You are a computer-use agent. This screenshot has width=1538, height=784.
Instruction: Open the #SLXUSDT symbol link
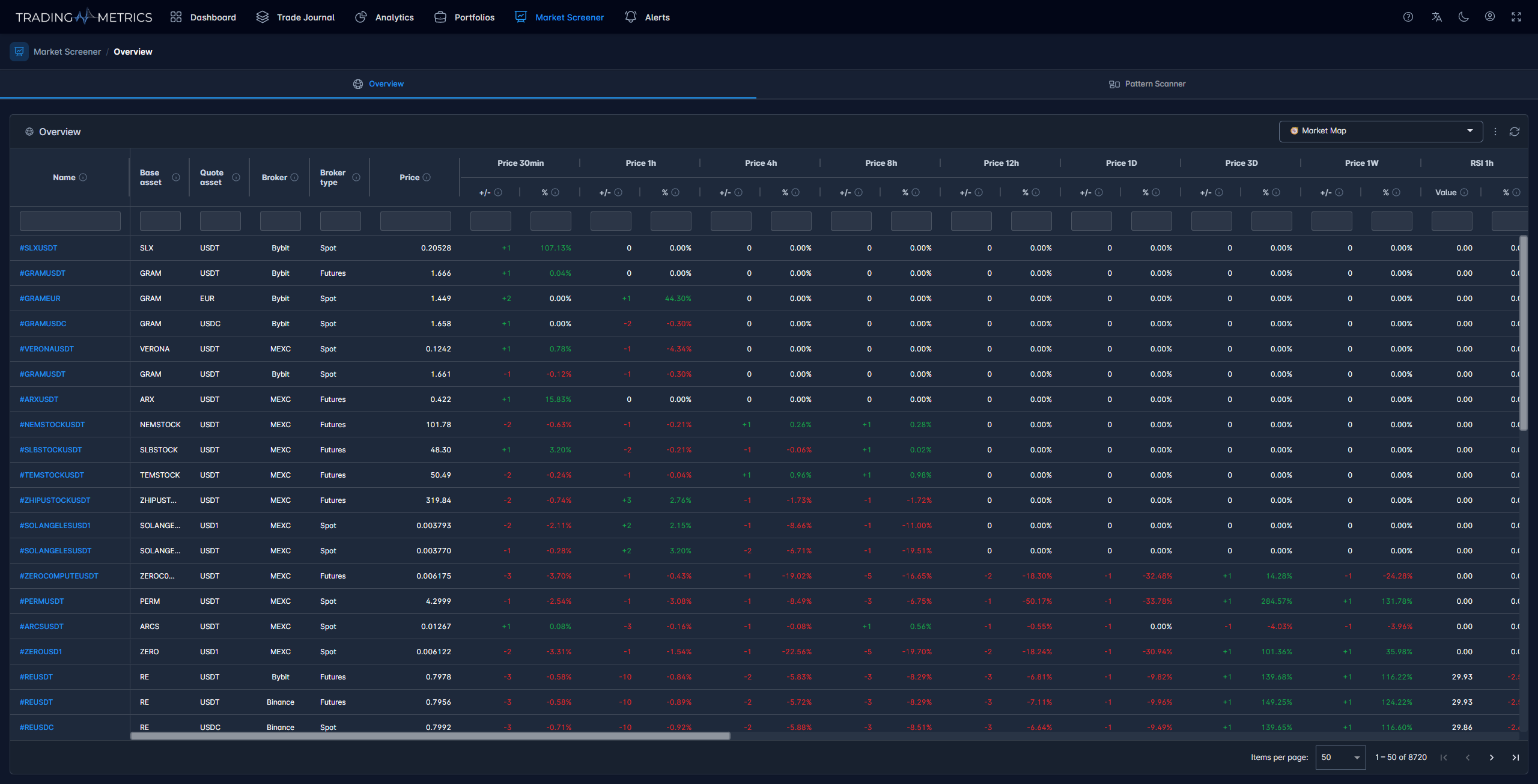coord(38,248)
